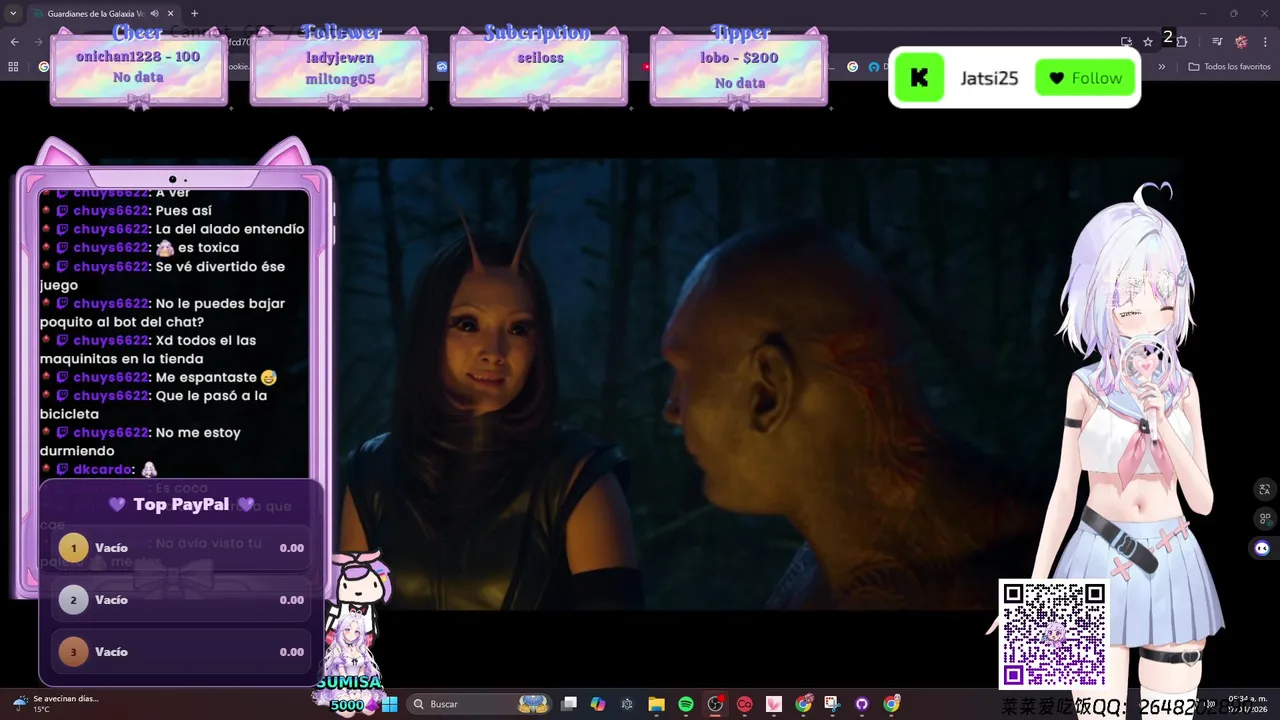Open the tab search dropdown arrow
Screen dimensions: 1280x720
pos(13,14)
